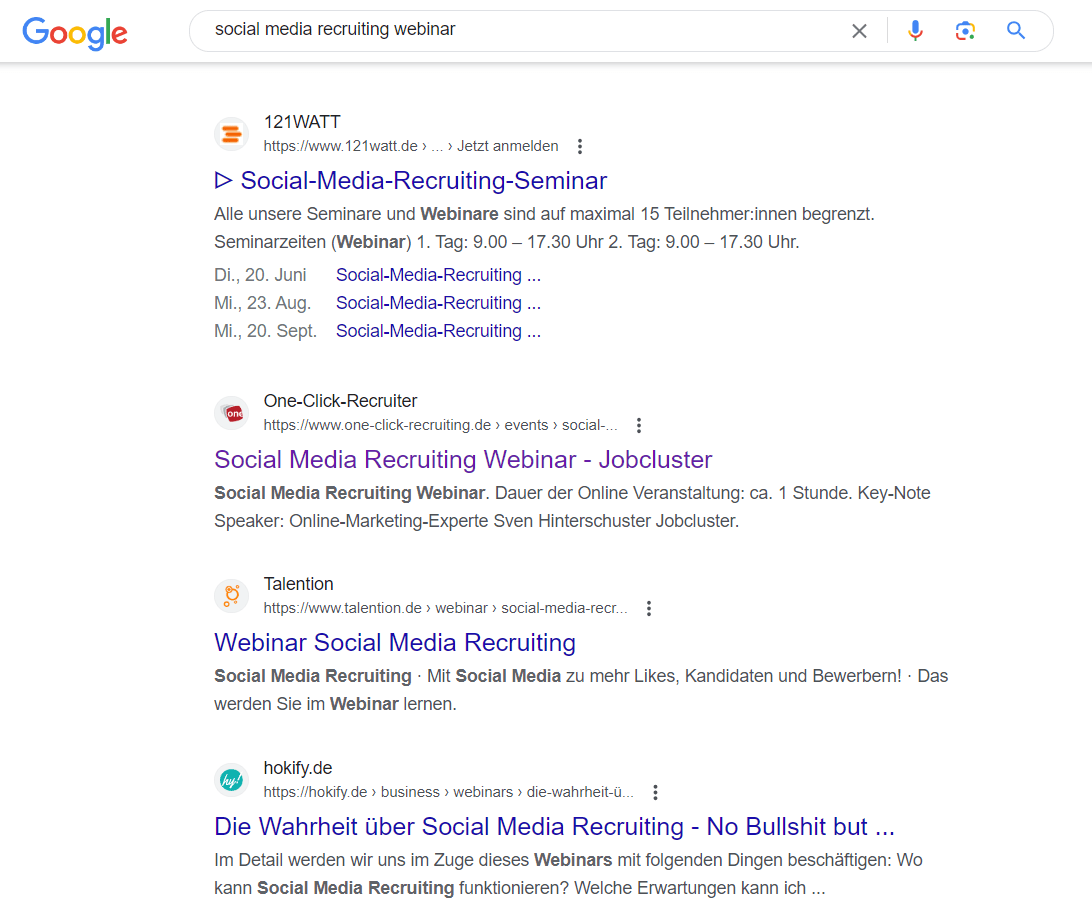Start a voice search with the microphone
The width and height of the screenshot is (1092, 915).
915,31
